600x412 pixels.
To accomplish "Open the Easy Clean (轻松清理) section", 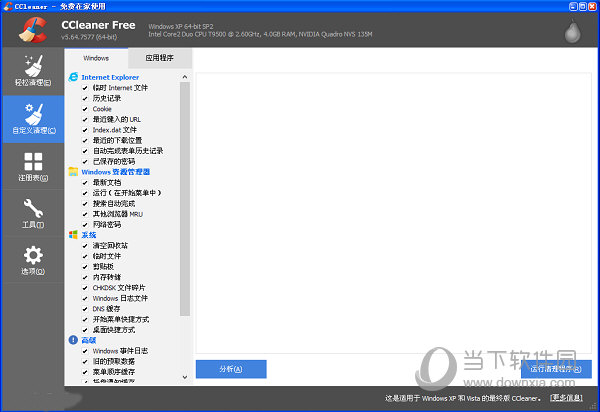I will [x=33, y=71].
